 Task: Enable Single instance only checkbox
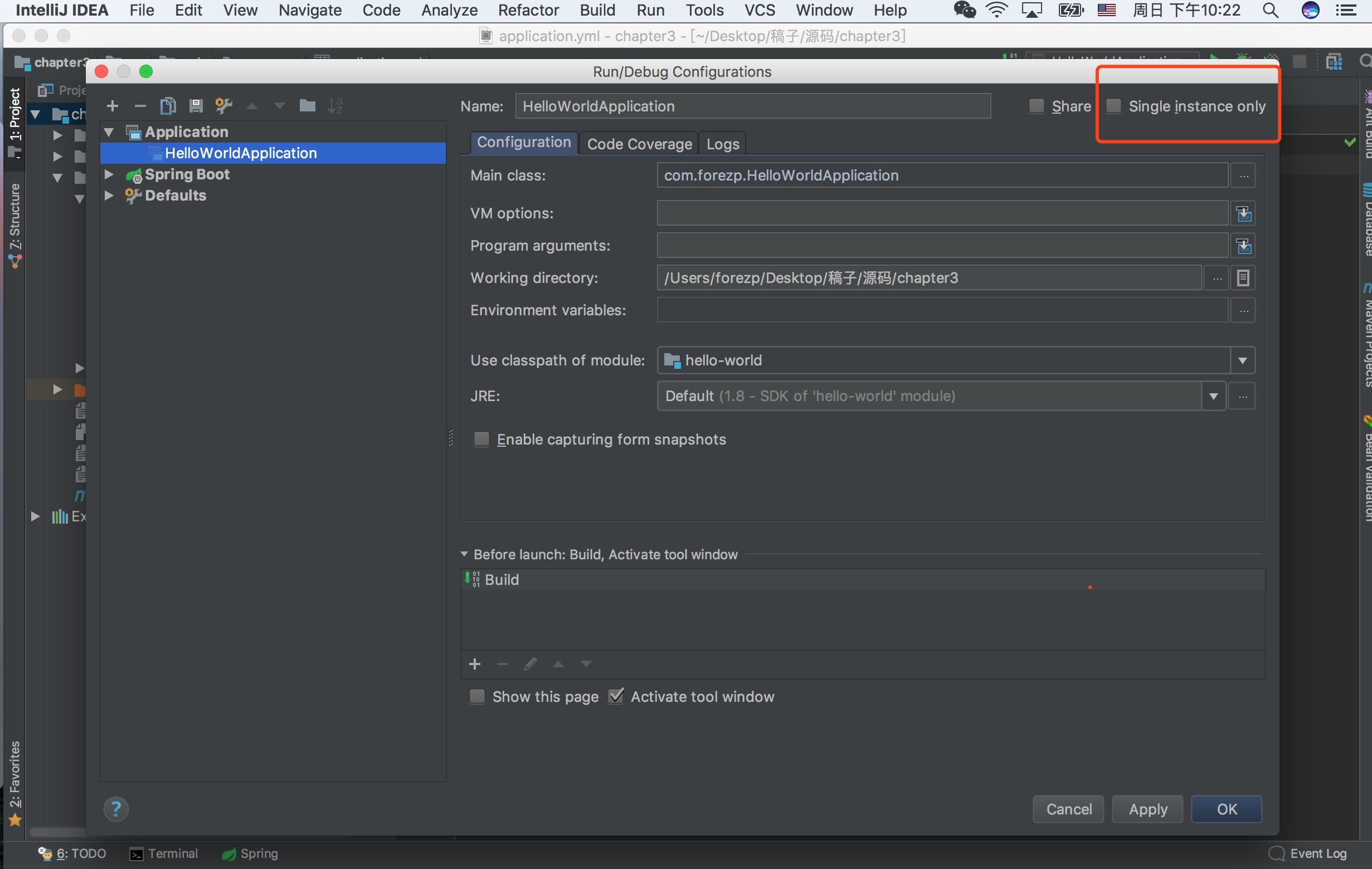1114,106
